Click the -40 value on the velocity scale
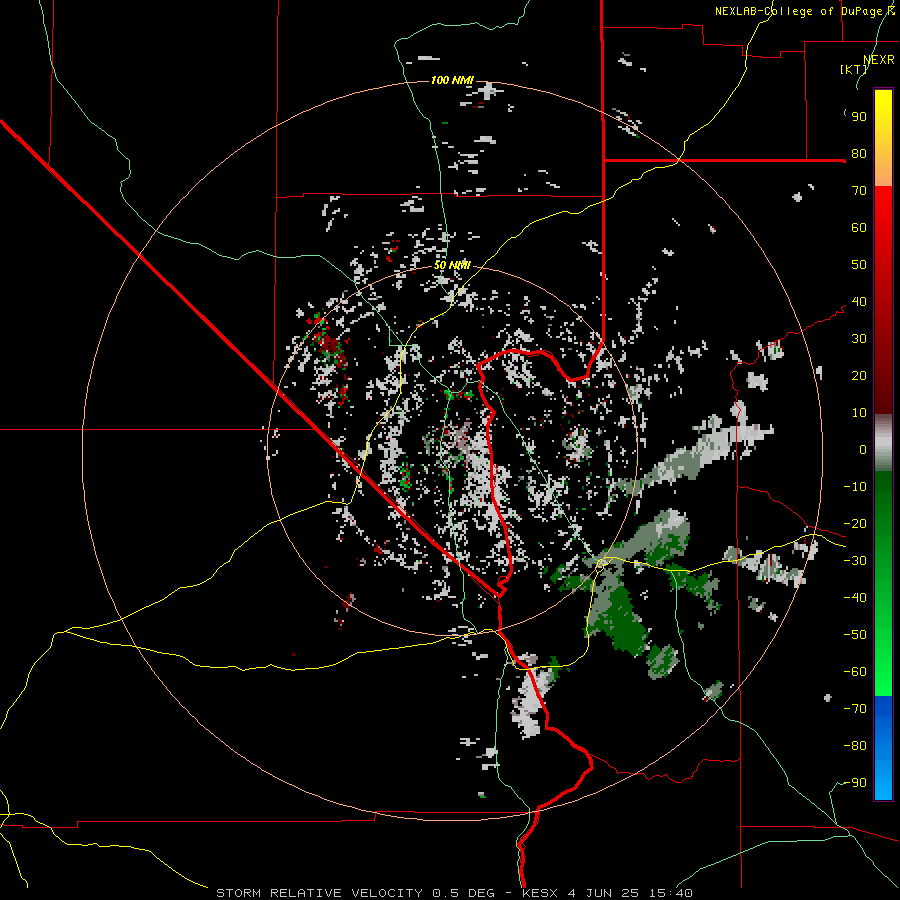Image resolution: width=900 pixels, height=900 pixels. (x=855, y=598)
